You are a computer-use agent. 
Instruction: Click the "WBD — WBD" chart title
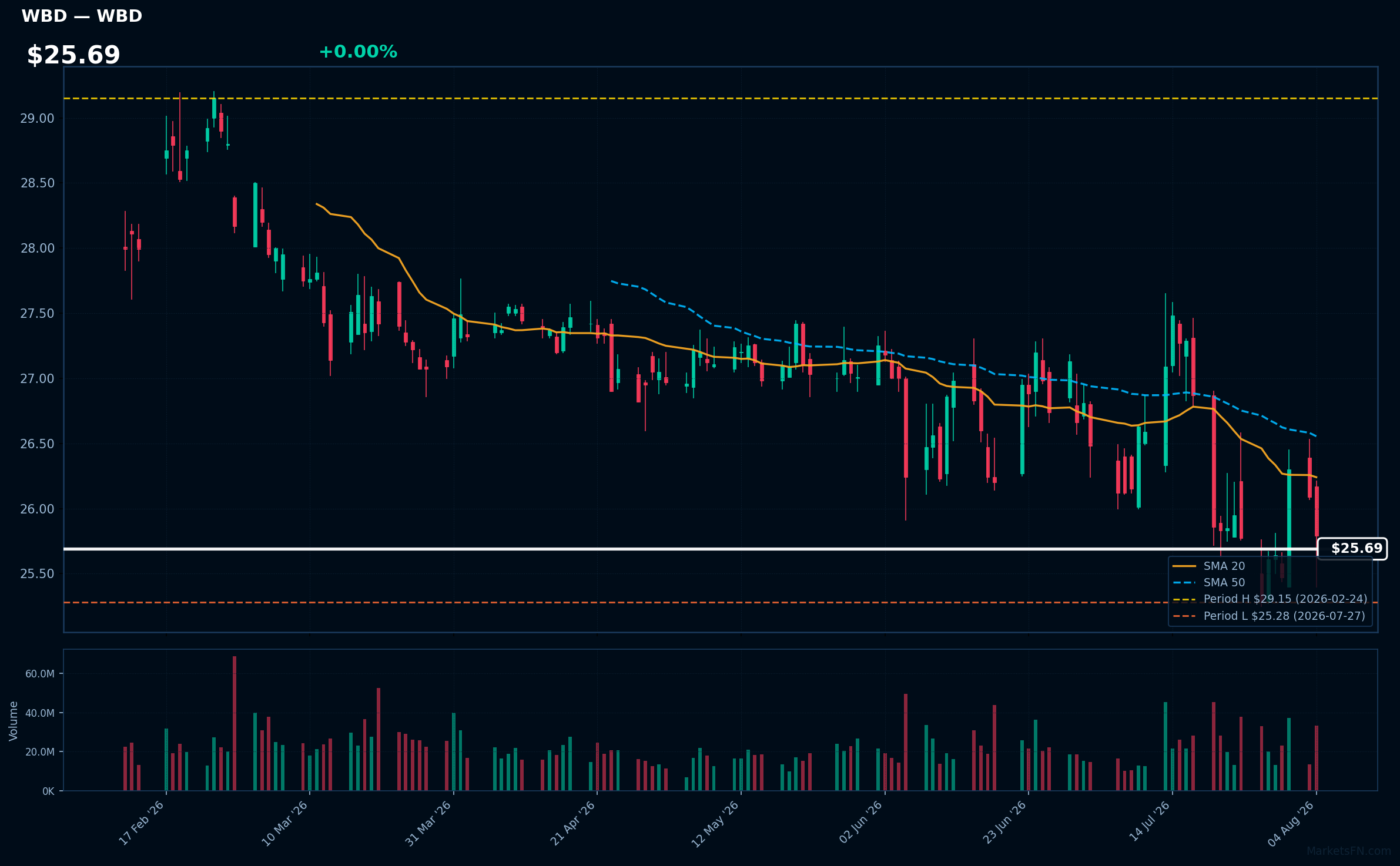click(x=82, y=16)
